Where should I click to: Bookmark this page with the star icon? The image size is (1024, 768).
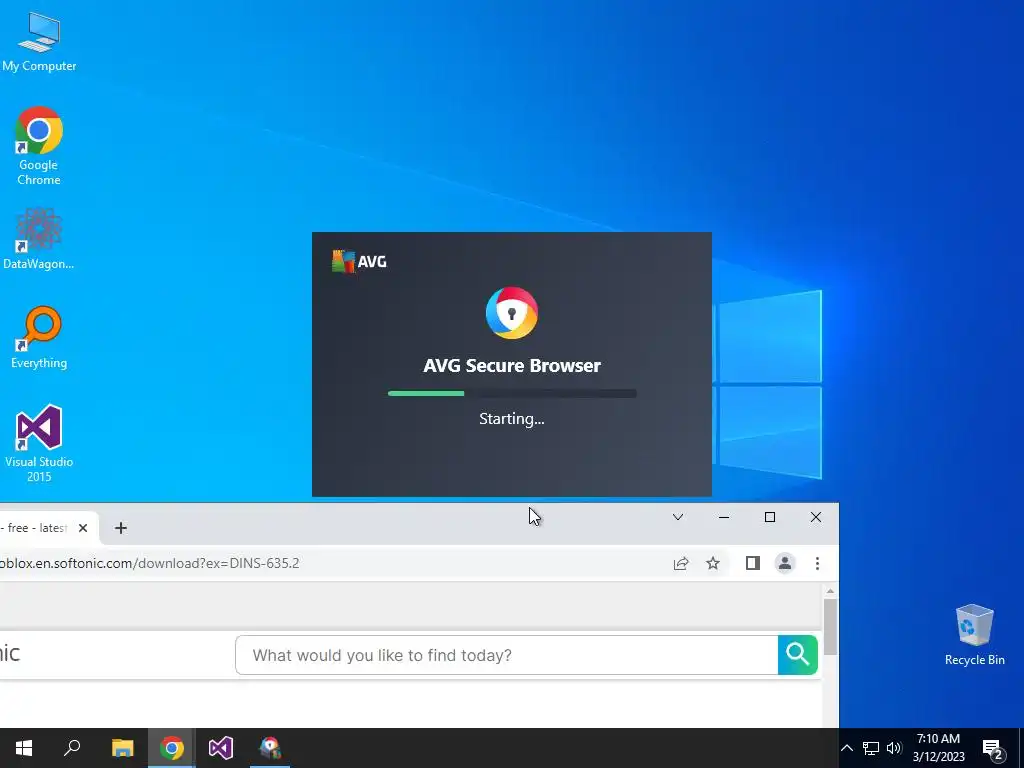point(713,563)
